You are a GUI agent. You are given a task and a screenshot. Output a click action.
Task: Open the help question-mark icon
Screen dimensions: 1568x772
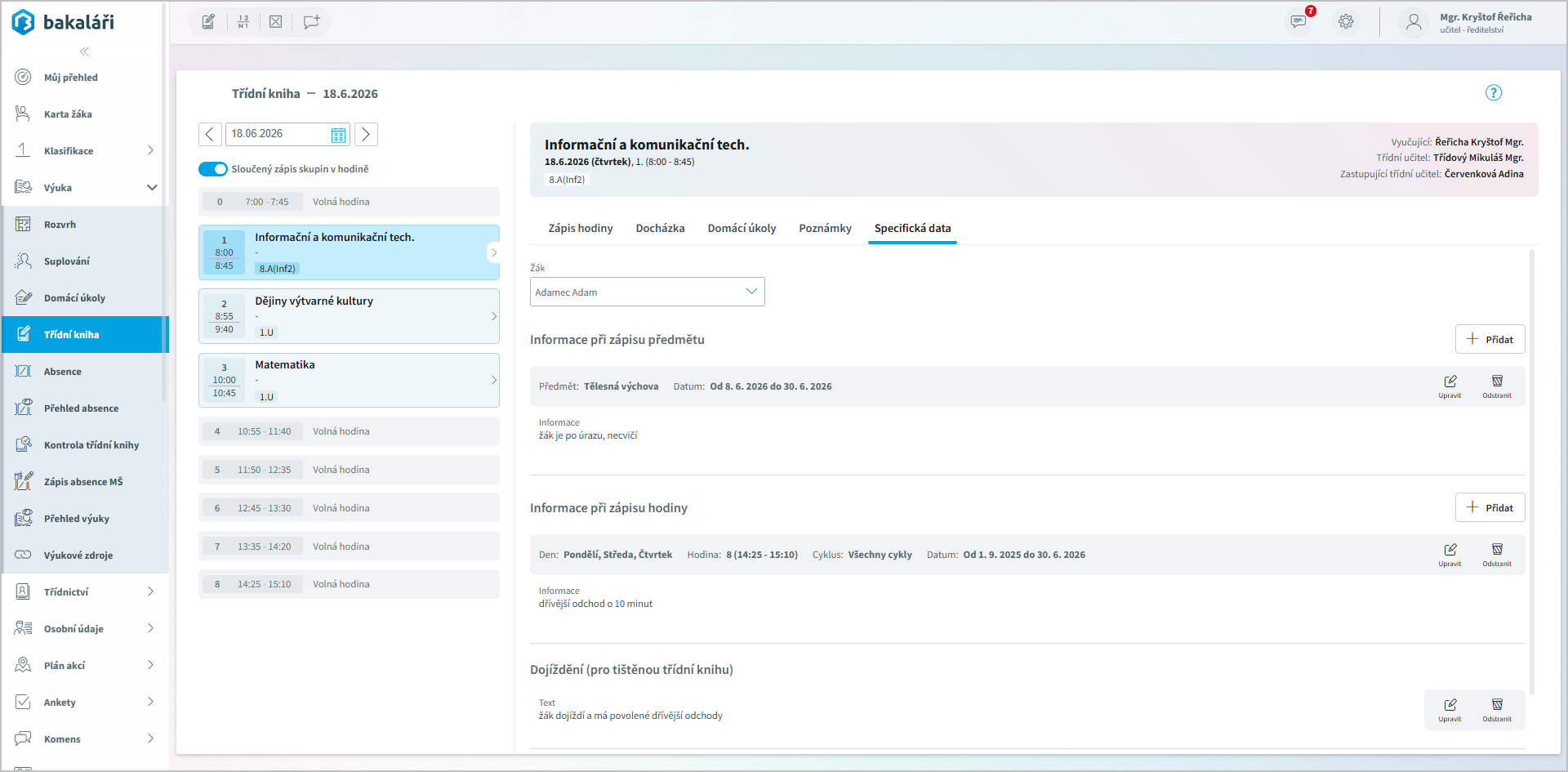(1494, 92)
